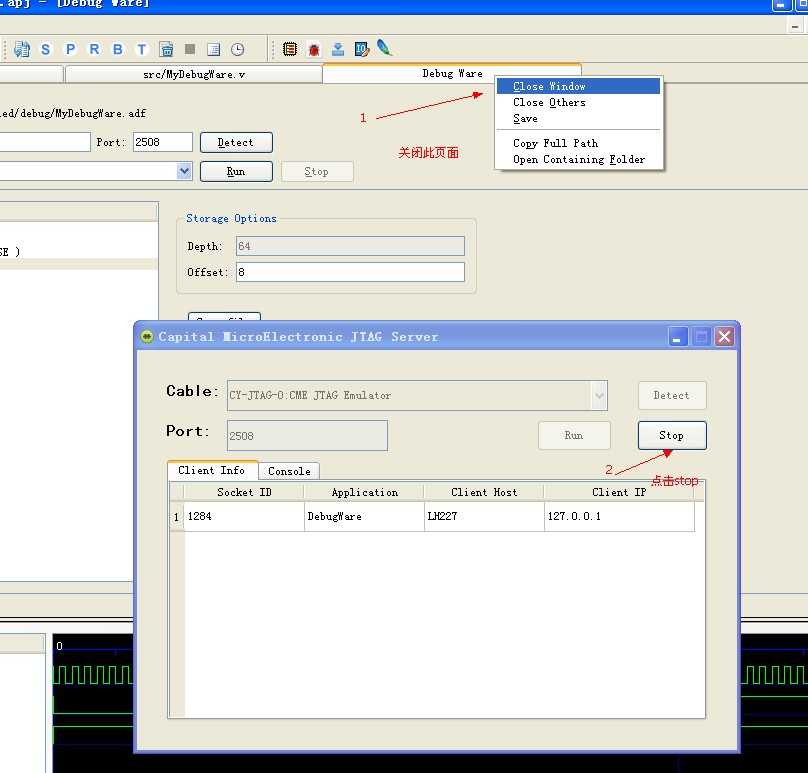
Task: Click the blue R toolbar icon
Action: (x=94, y=49)
